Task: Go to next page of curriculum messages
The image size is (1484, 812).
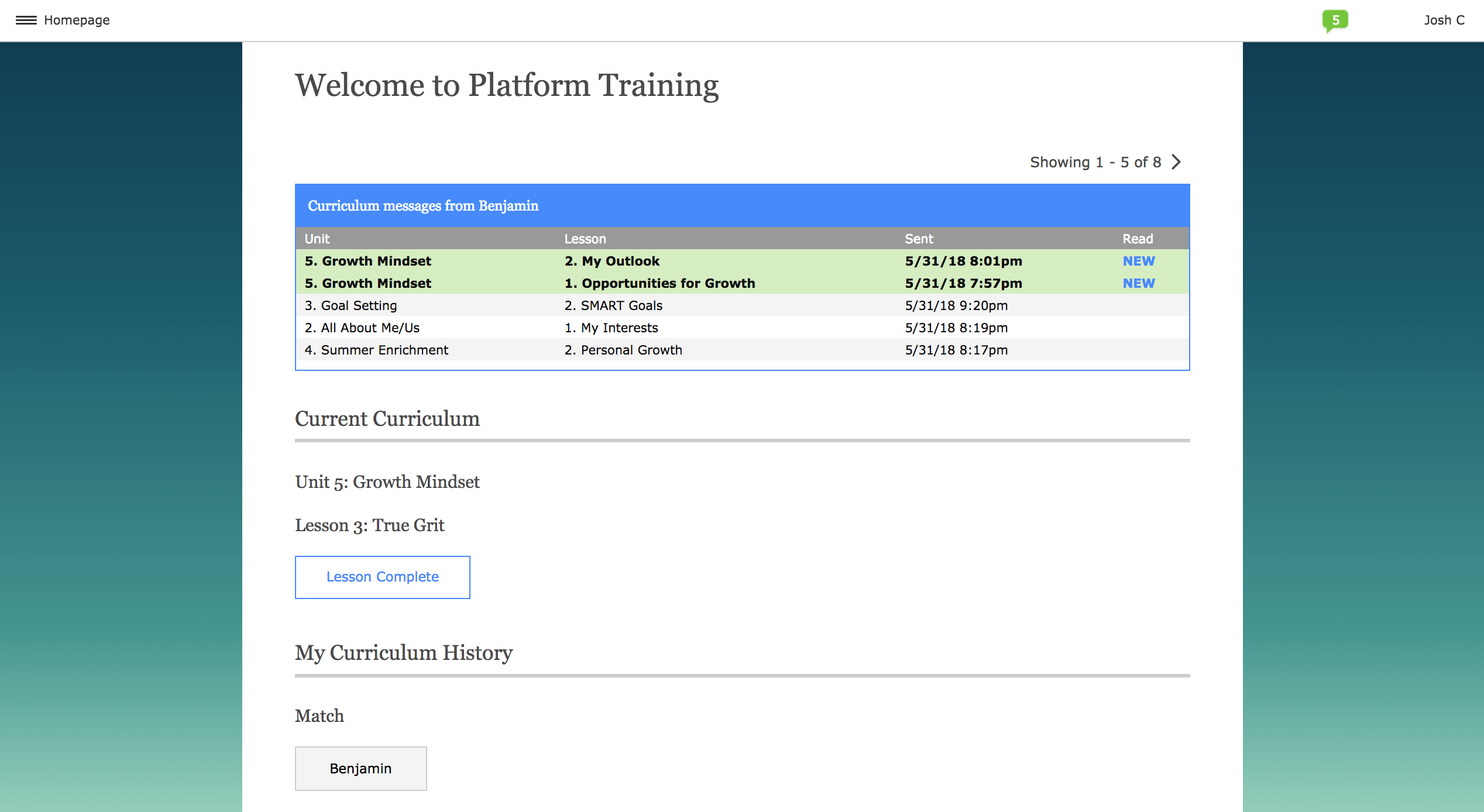Action: (1176, 162)
